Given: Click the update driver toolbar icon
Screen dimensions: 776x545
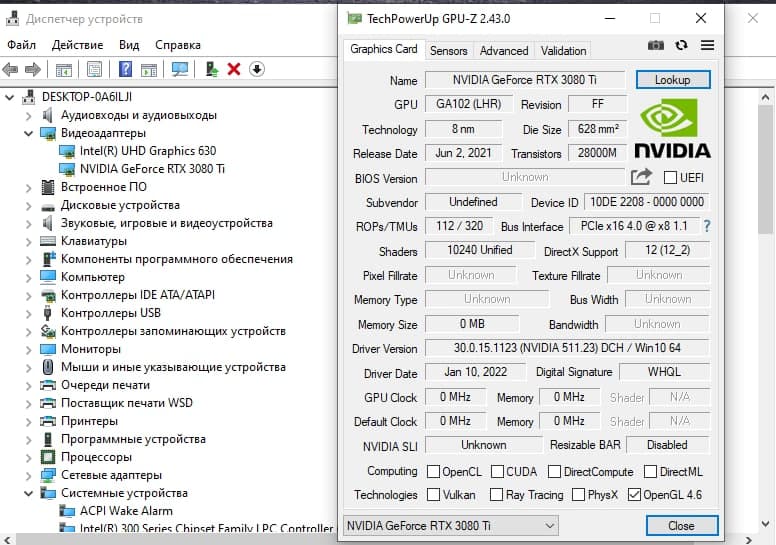Looking at the screenshot, I should [x=212, y=69].
